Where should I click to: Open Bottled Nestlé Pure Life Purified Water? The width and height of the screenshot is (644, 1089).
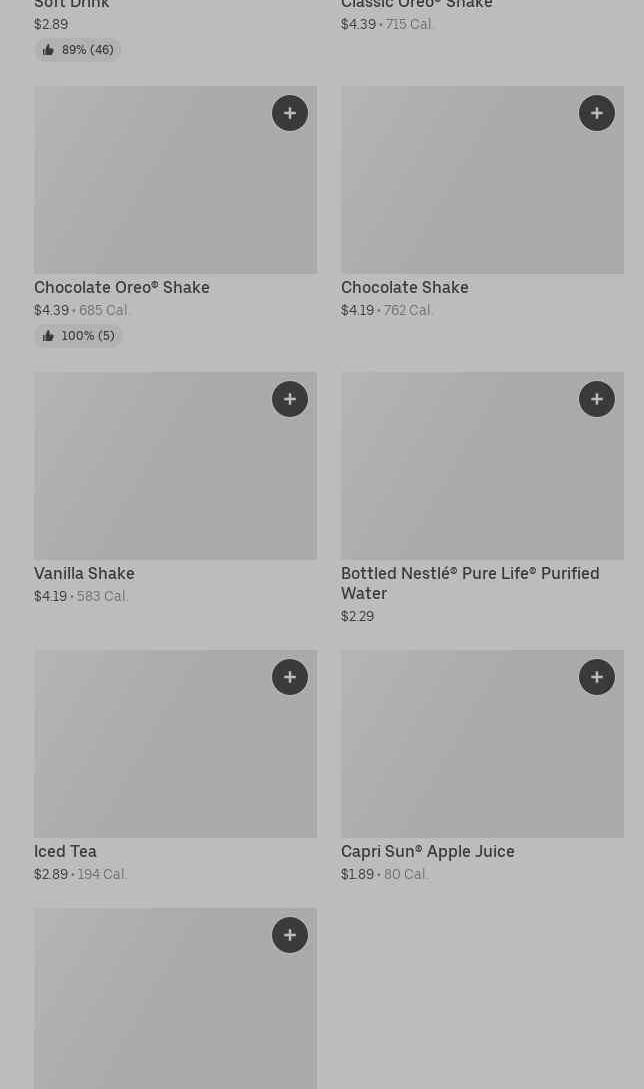point(470,583)
